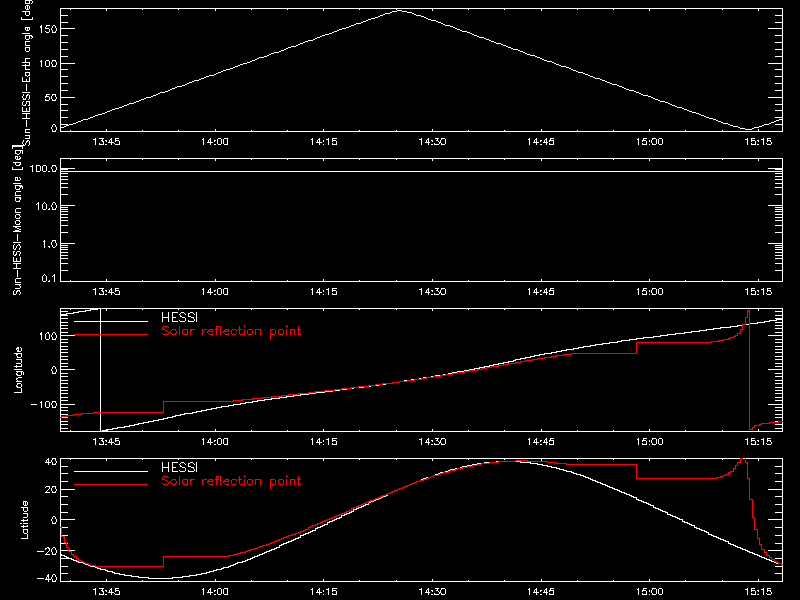800x600 pixels.
Task: Click 15:00 time label under Latitude plot
Action: tap(649, 592)
